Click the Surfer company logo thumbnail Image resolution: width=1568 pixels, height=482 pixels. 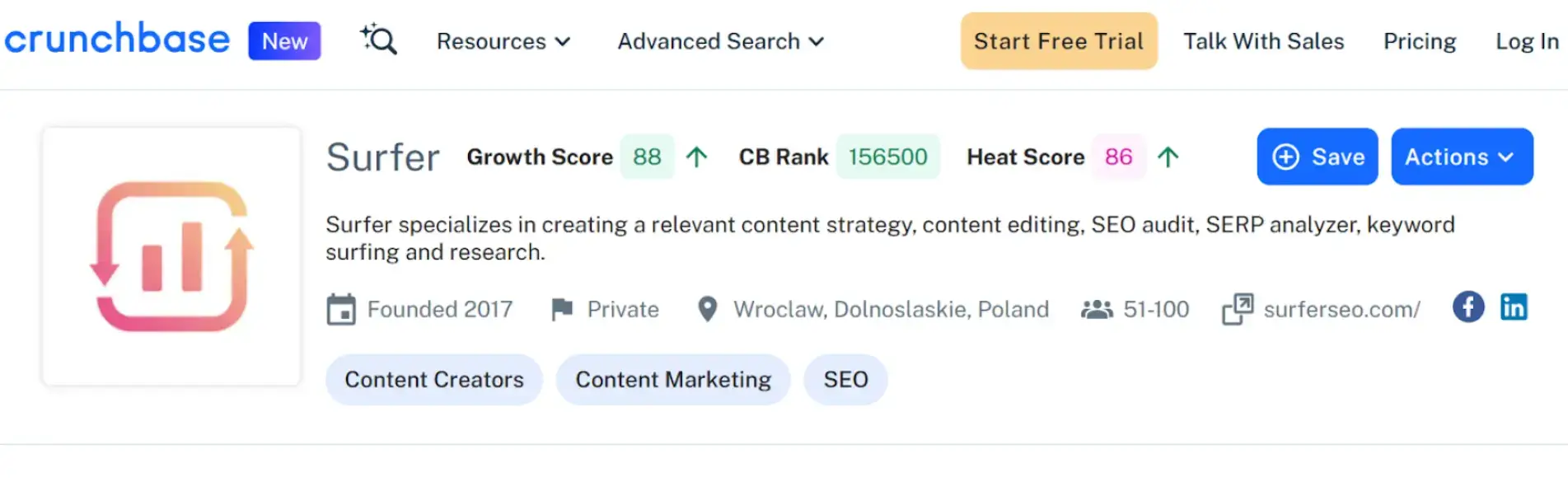[171, 256]
